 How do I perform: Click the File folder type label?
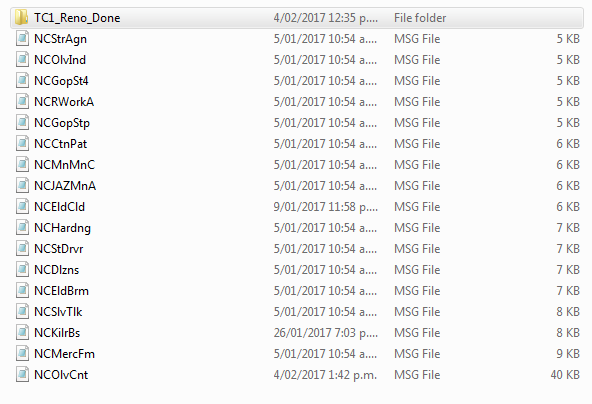(x=420, y=18)
